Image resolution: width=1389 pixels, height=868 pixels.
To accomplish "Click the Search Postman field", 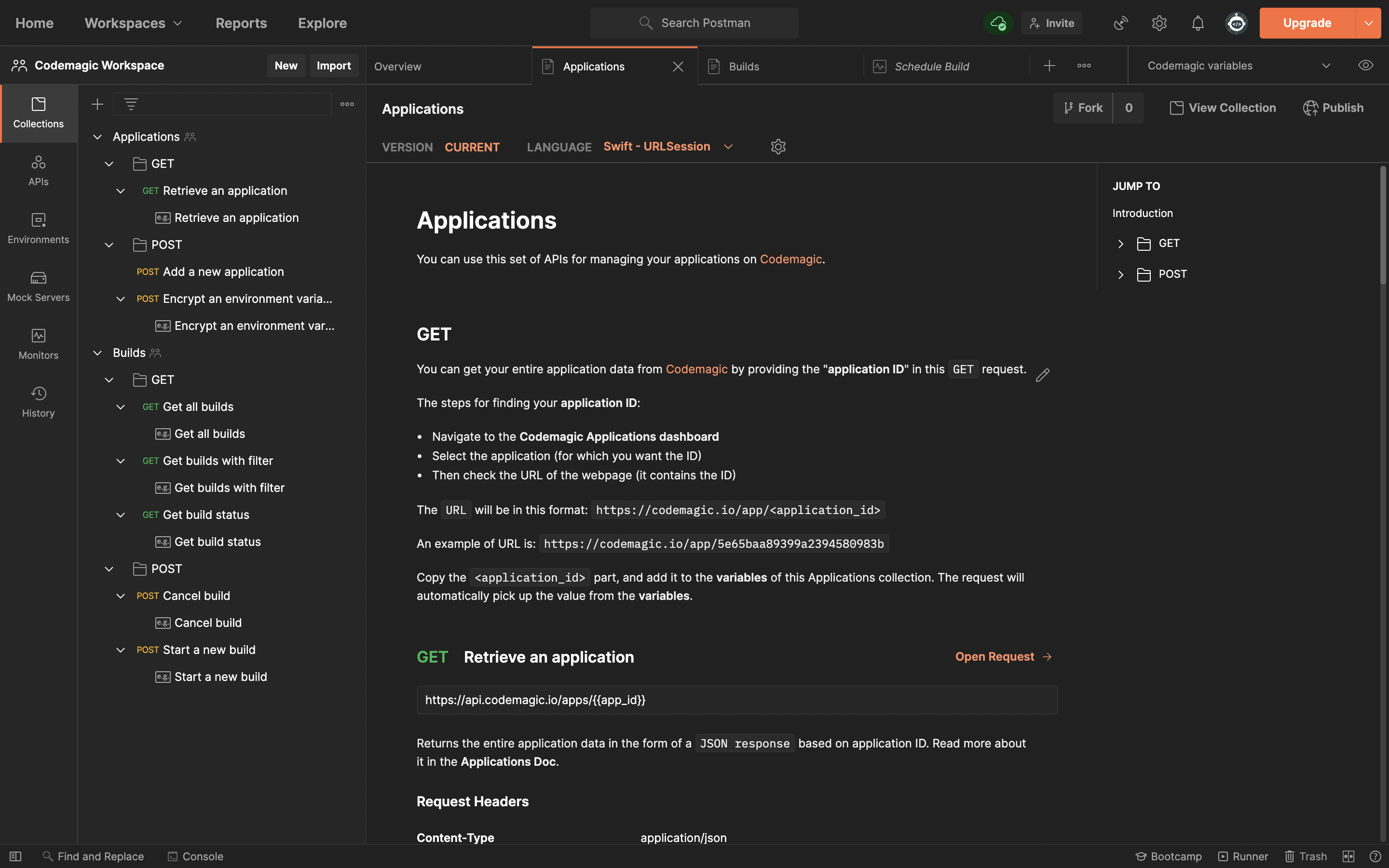I will click(x=694, y=23).
